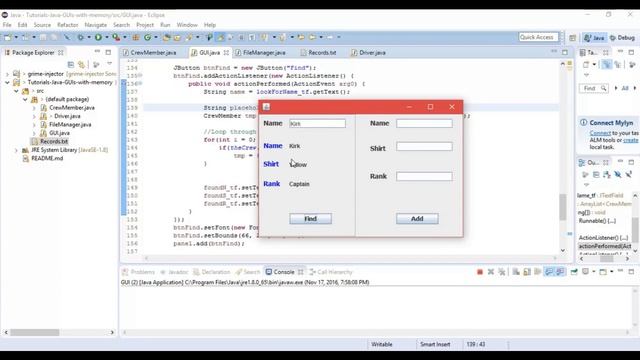The height and width of the screenshot is (360, 640).
Task: Click the New Task icon in Task List
Action: (x=586, y=64)
